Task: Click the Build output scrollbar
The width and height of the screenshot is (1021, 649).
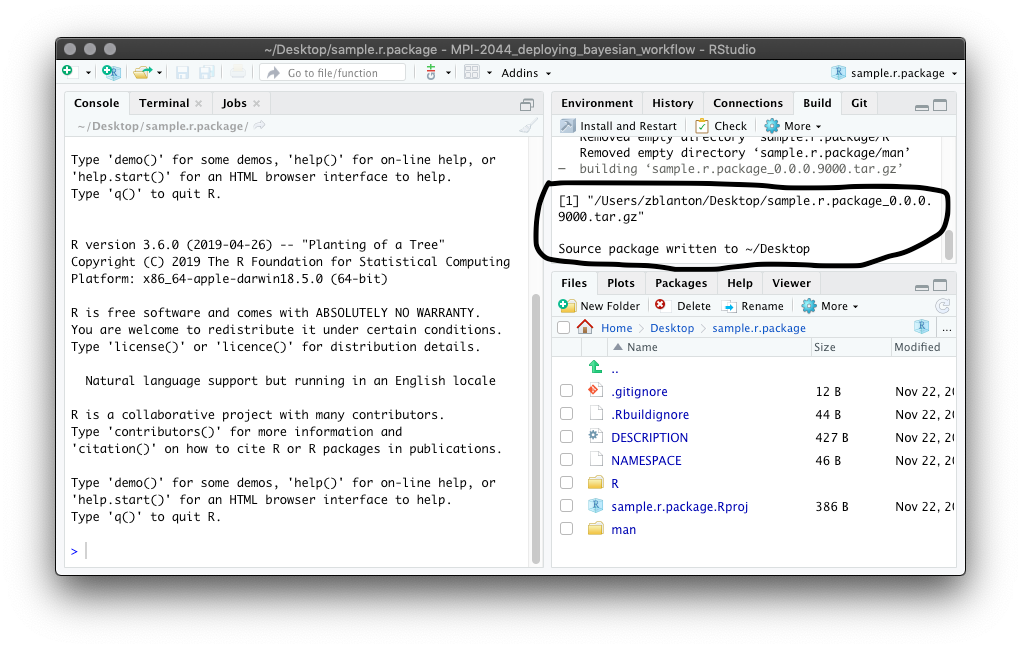Action: point(949,245)
